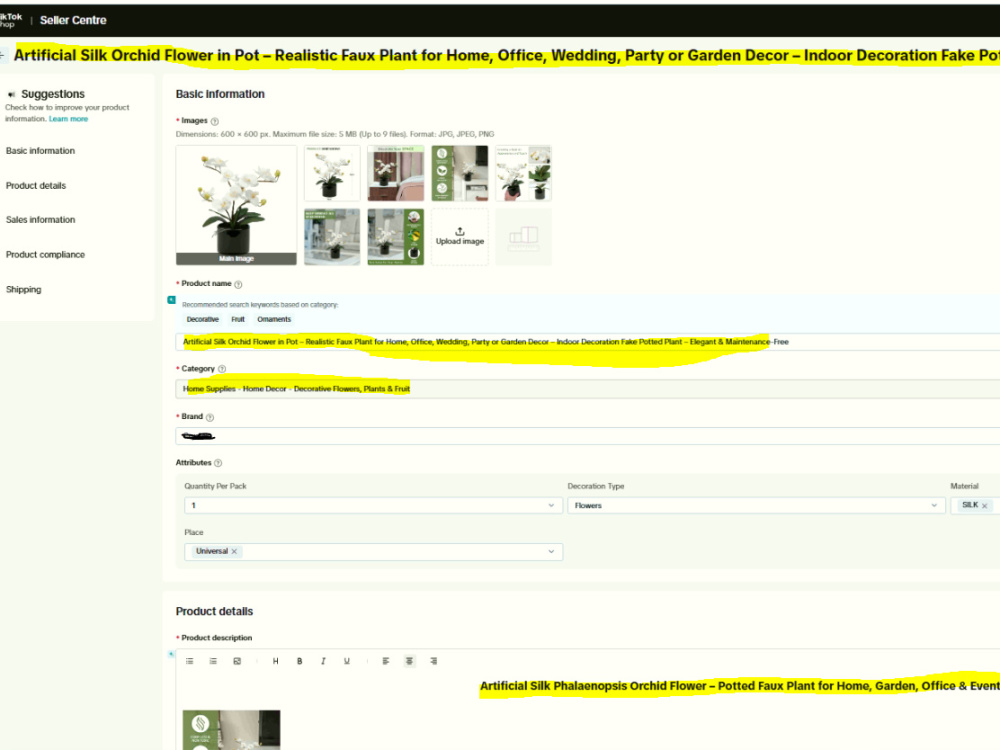
Task: Align description text to the left
Action: coord(386,661)
